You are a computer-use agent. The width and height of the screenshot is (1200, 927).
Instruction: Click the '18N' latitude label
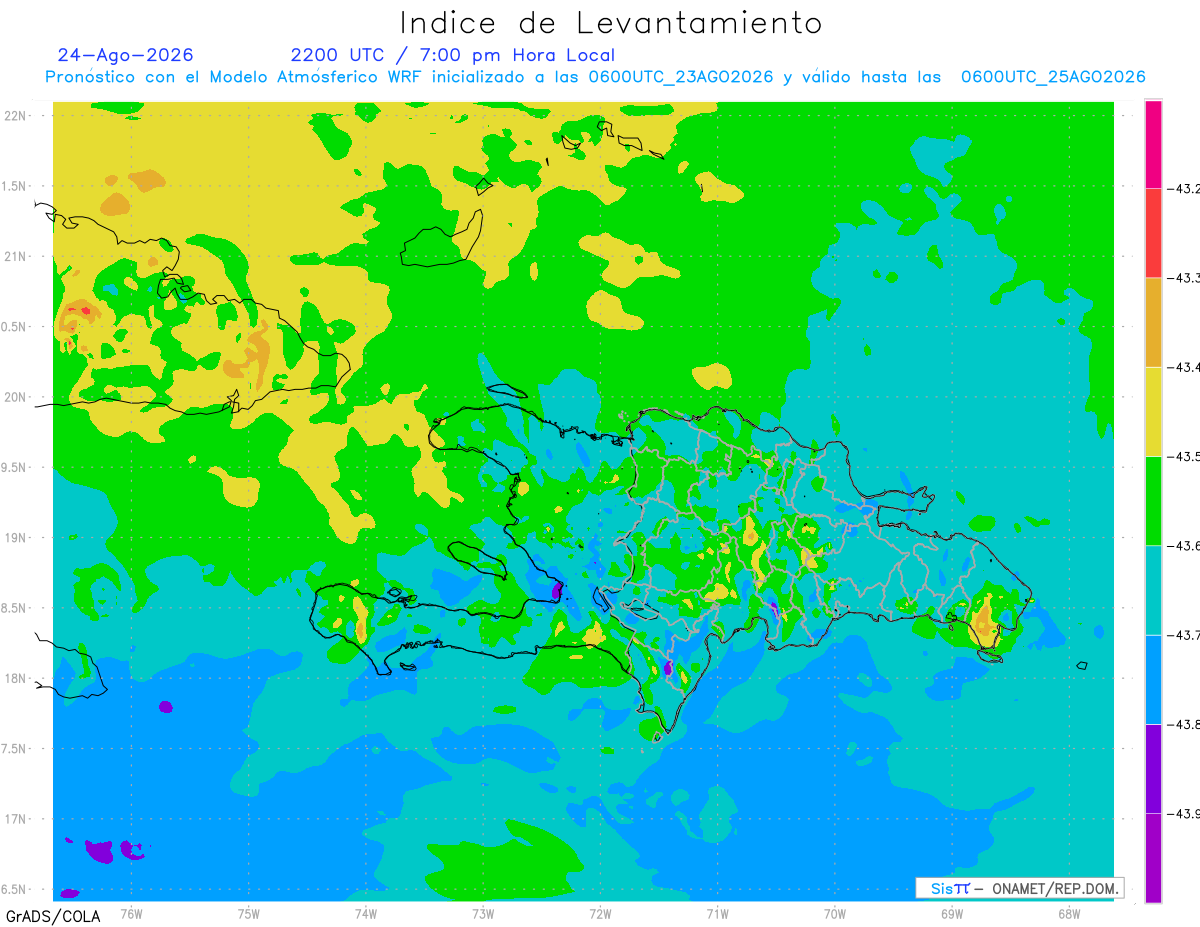[x=17, y=678]
